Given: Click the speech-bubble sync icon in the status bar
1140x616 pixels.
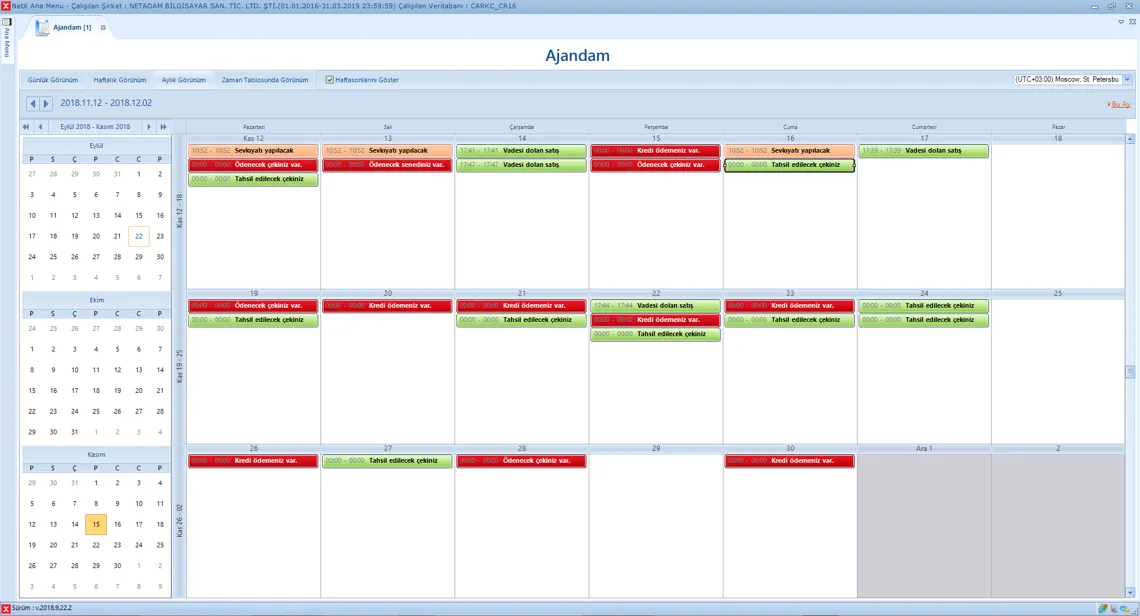Looking at the screenshot, I should tap(1124, 608).
